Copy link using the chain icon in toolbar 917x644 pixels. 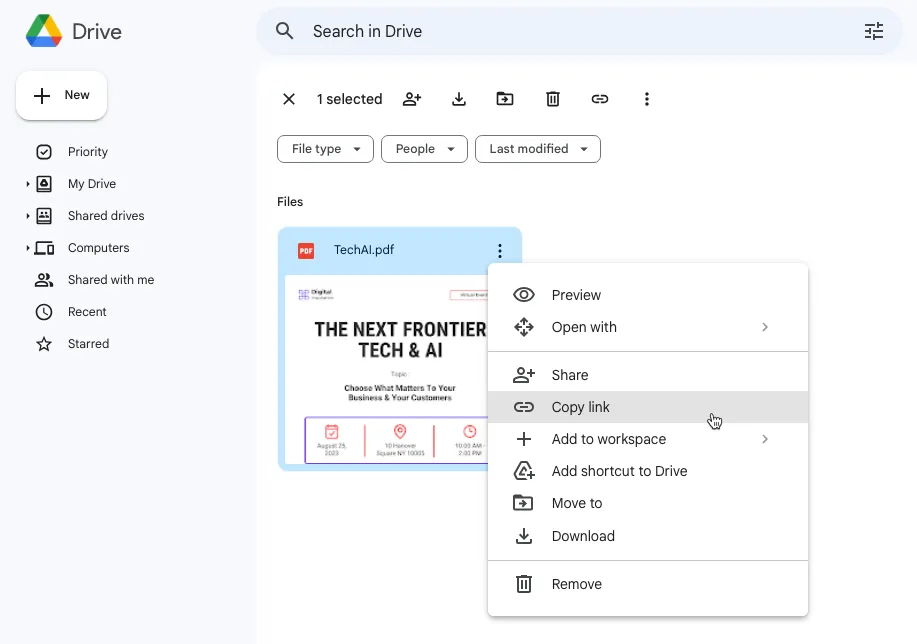(599, 99)
